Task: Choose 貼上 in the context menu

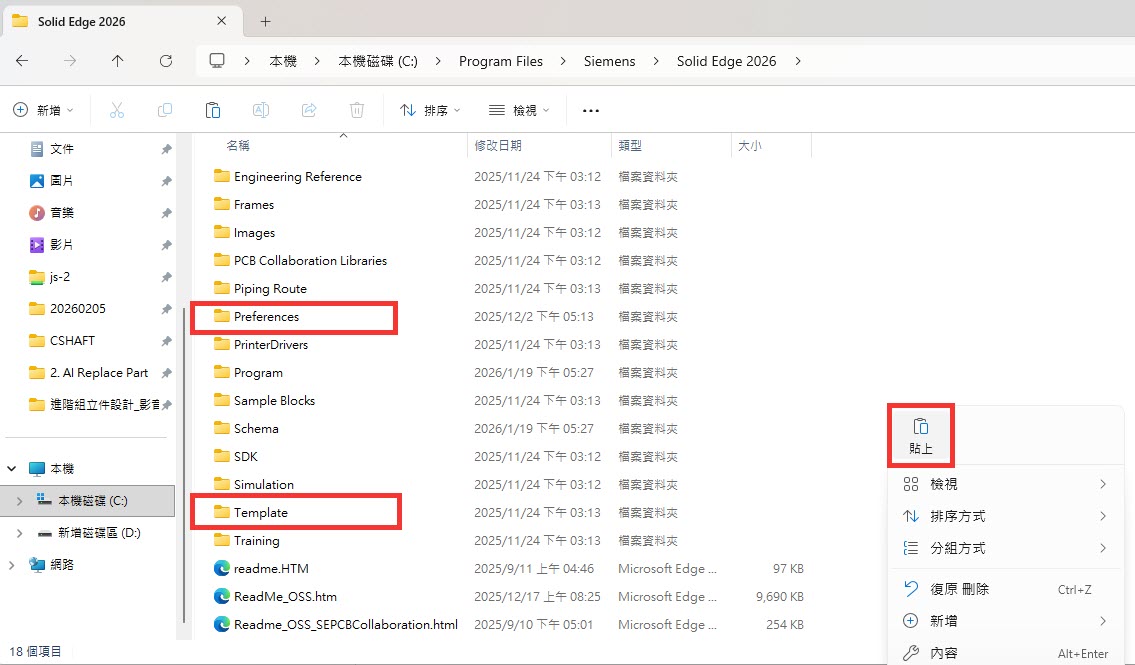Action: [x=921, y=436]
